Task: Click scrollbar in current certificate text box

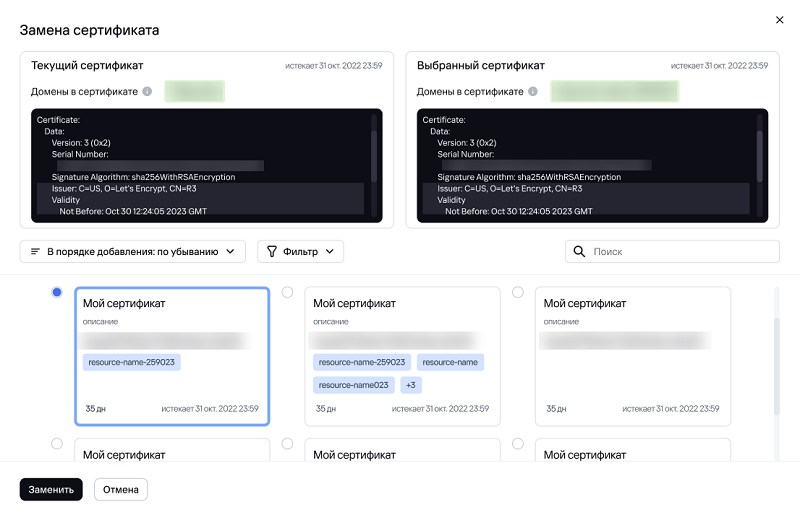Action: [374, 150]
